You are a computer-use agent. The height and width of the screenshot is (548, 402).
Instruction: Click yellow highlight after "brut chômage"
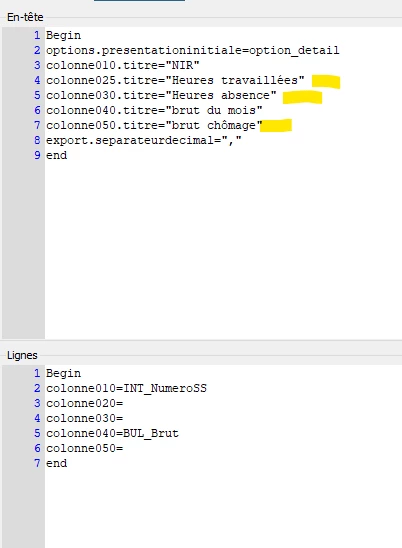(x=276, y=125)
